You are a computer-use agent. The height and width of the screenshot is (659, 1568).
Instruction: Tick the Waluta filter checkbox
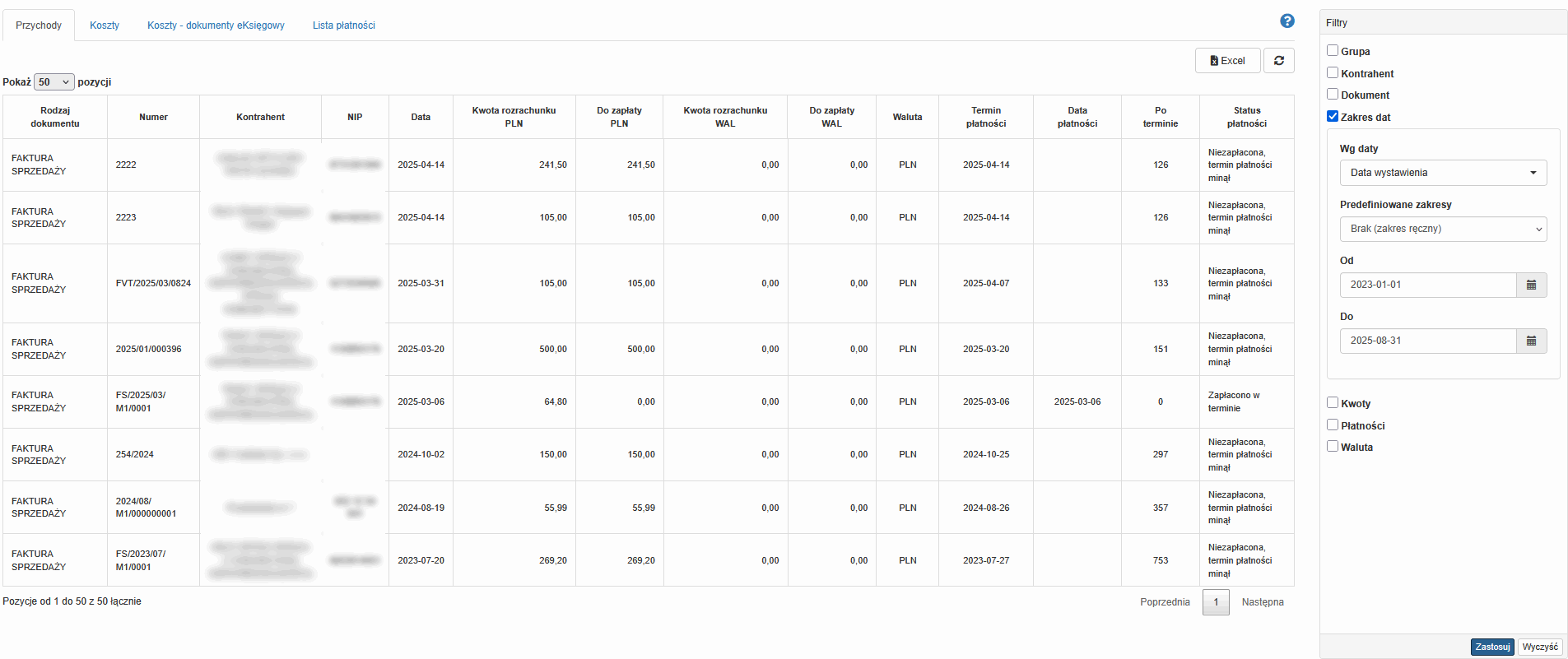[x=1333, y=447]
